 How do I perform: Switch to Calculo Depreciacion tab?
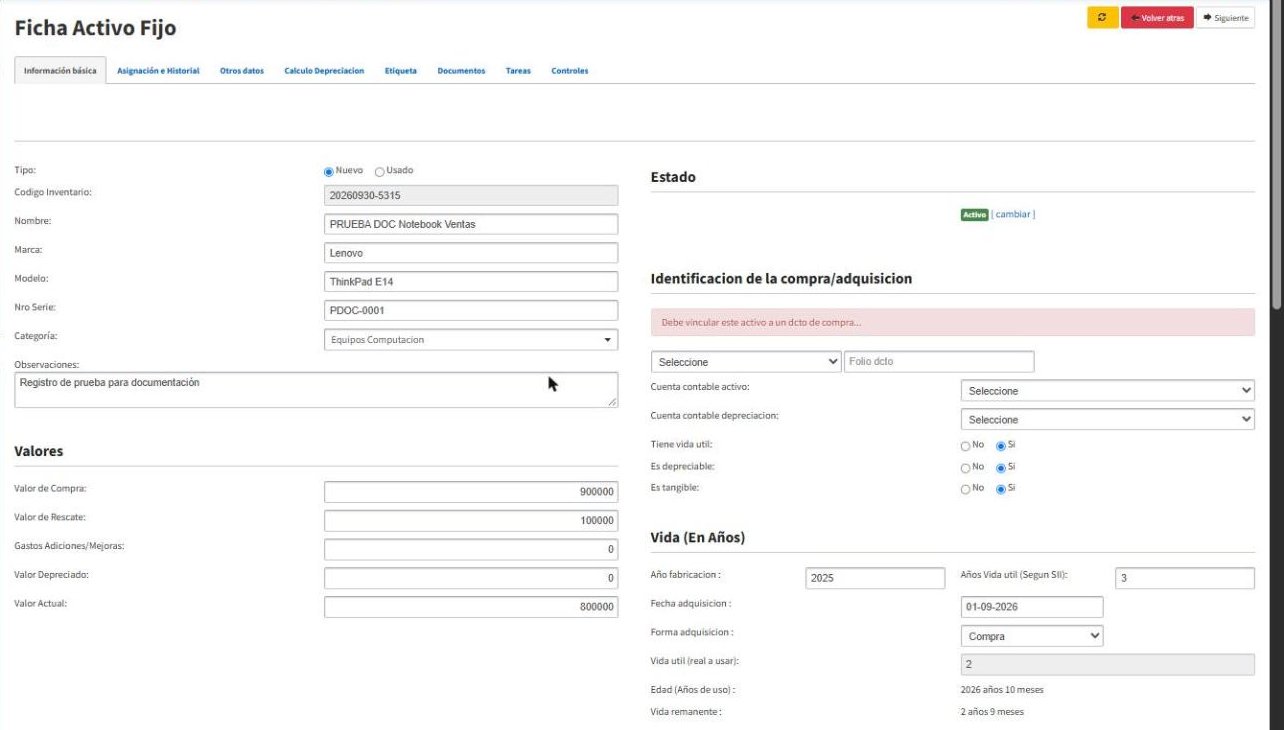[324, 71]
